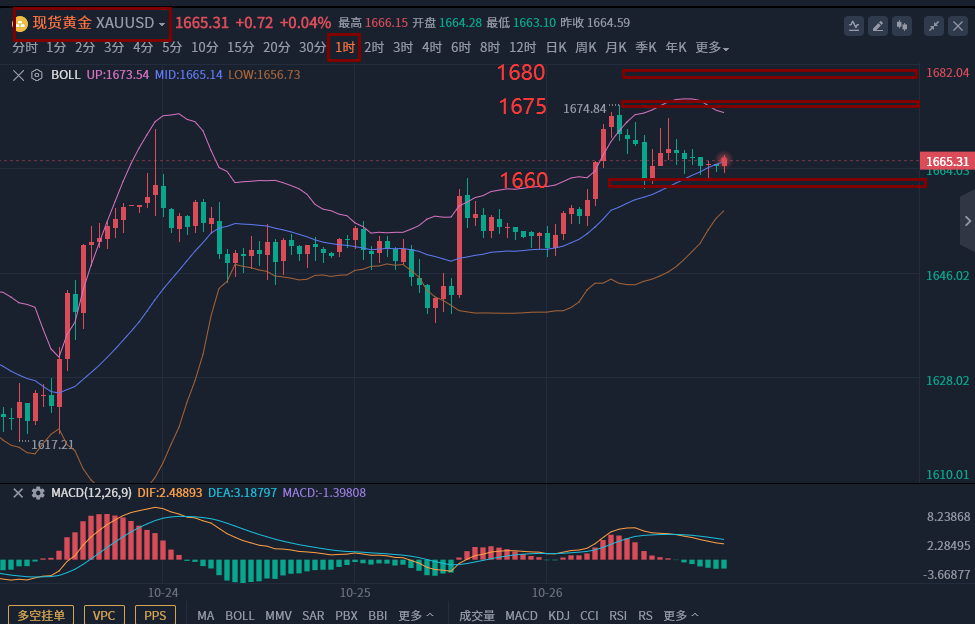Switch to the 4时 timeframe
Screen dimensions: 975x624
click(432, 47)
